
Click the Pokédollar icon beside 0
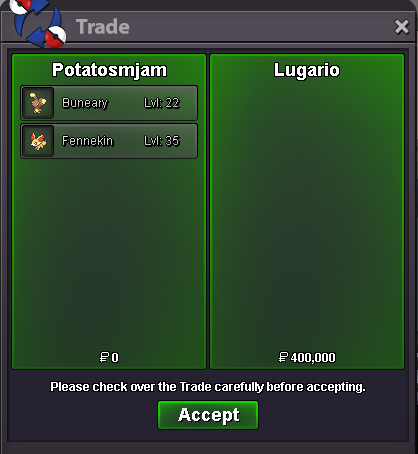(x=104, y=357)
